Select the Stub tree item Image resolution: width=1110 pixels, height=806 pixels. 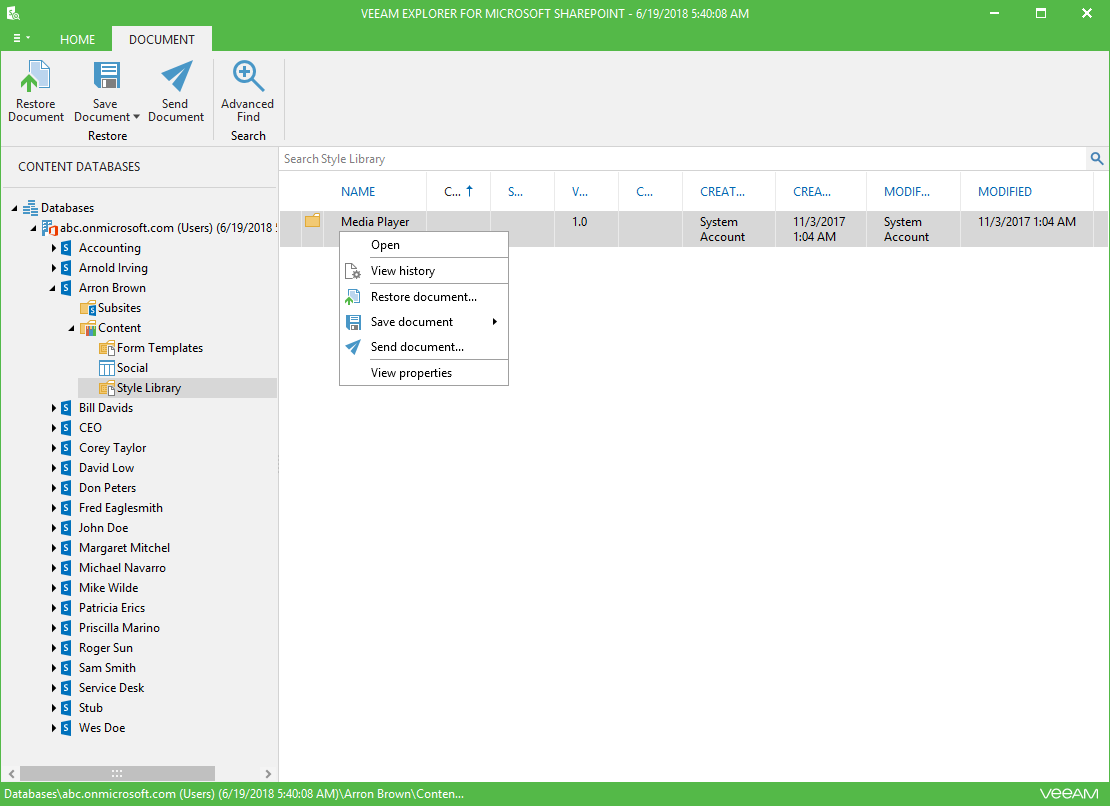(91, 708)
